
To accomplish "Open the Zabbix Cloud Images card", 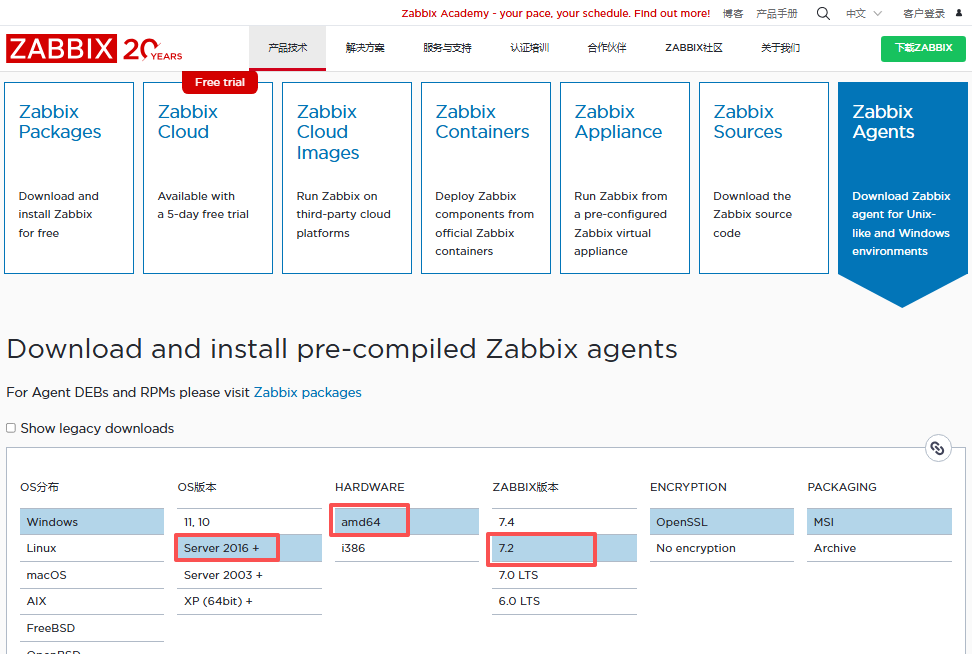I will (346, 178).
